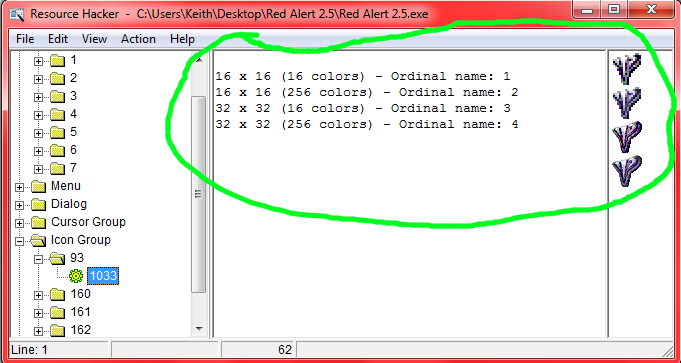Open the View menu
The width and height of the screenshot is (681, 363).
(94, 39)
